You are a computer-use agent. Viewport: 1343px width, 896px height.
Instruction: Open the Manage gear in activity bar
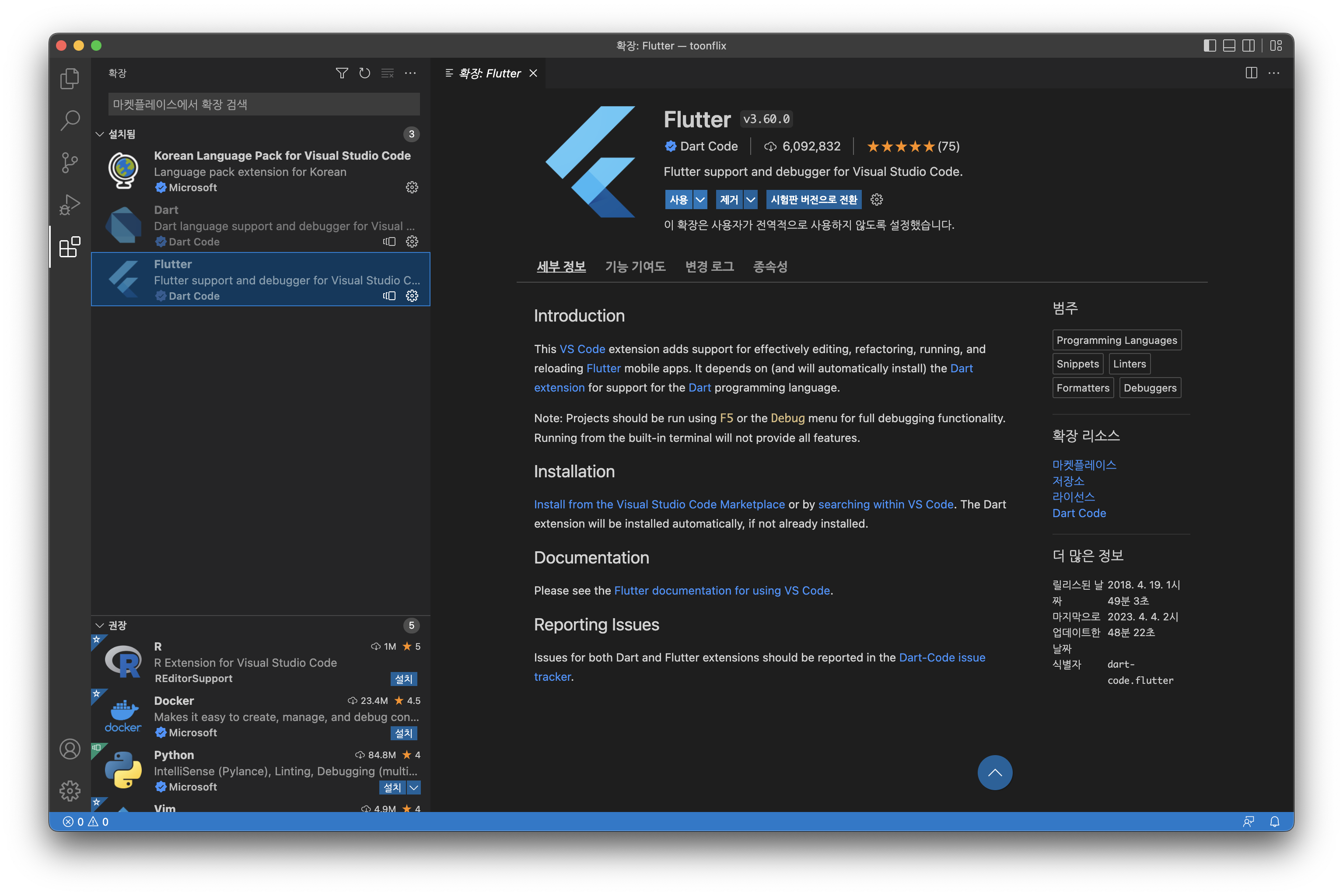point(70,791)
